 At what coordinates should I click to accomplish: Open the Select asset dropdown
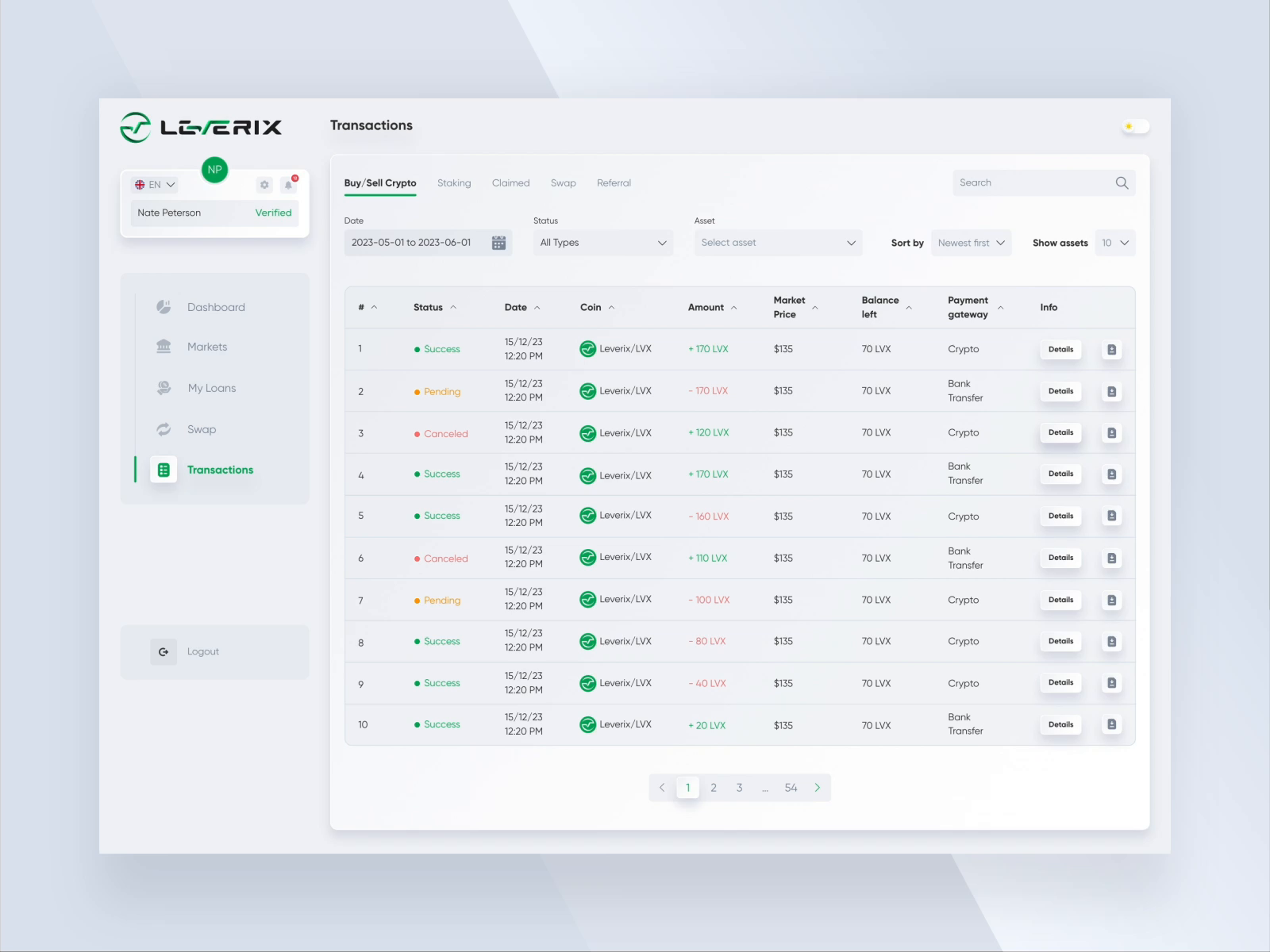point(779,243)
